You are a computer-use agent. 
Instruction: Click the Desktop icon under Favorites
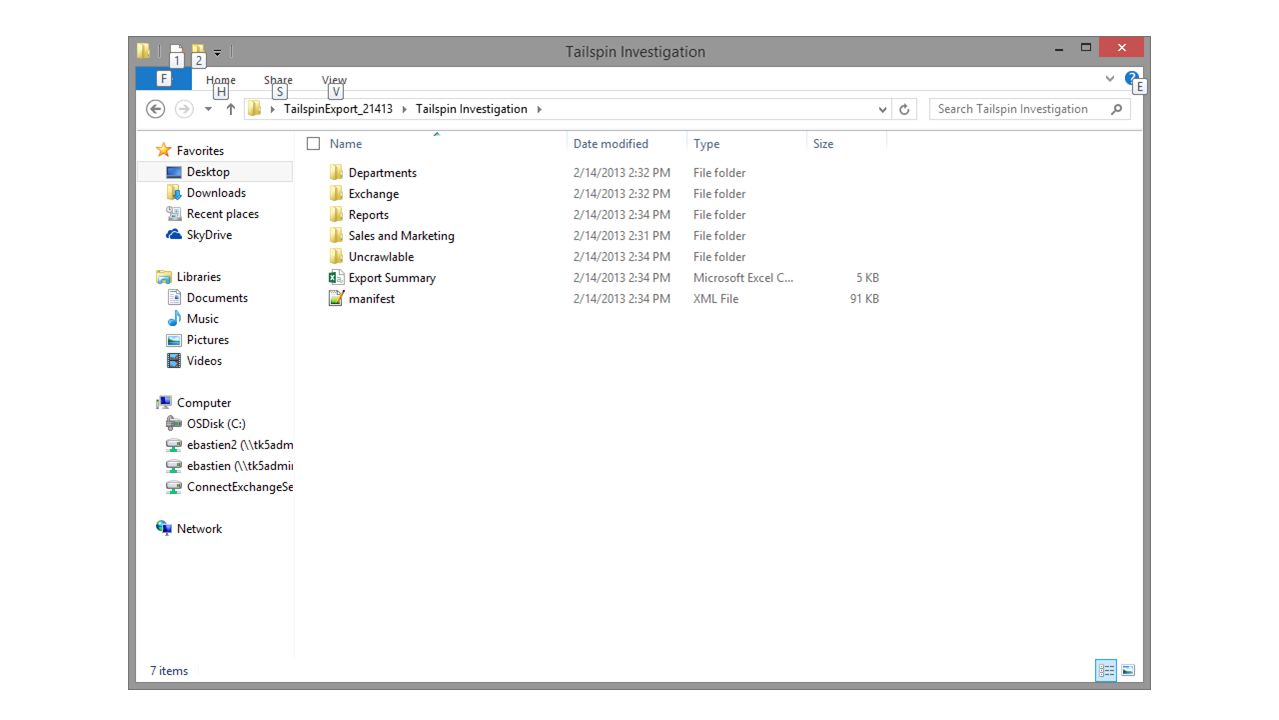pyautogui.click(x=174, y=172)
